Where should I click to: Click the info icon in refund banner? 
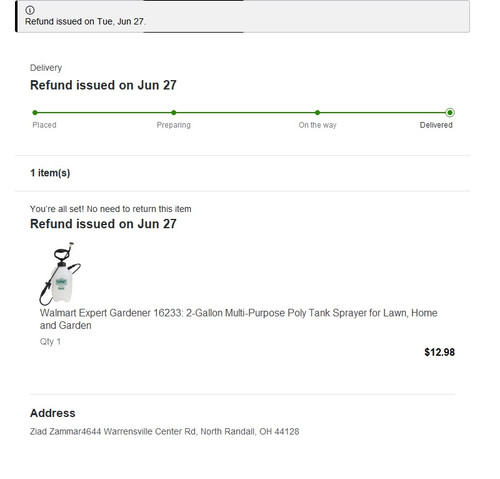(30, 10)
